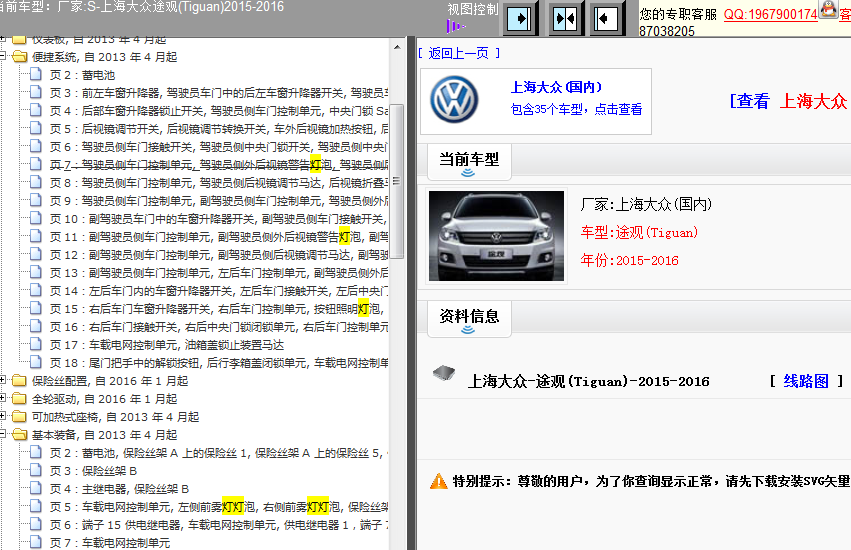Click the folder icon of 全轮驱动
The width and height of the screenshot is (851, 550).
pos(20,399)
